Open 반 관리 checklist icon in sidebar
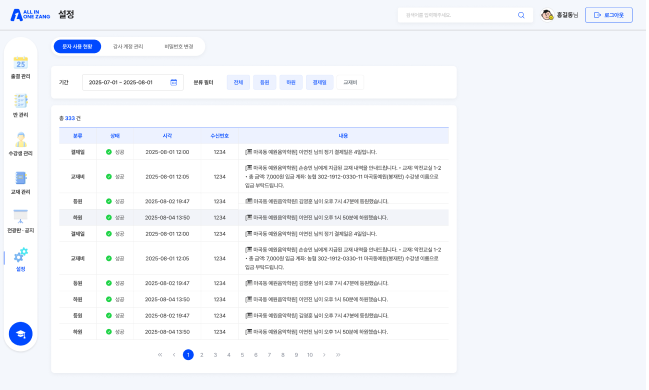Image resolution: width=649 pixels, height=390 pixels. point(20,101)
